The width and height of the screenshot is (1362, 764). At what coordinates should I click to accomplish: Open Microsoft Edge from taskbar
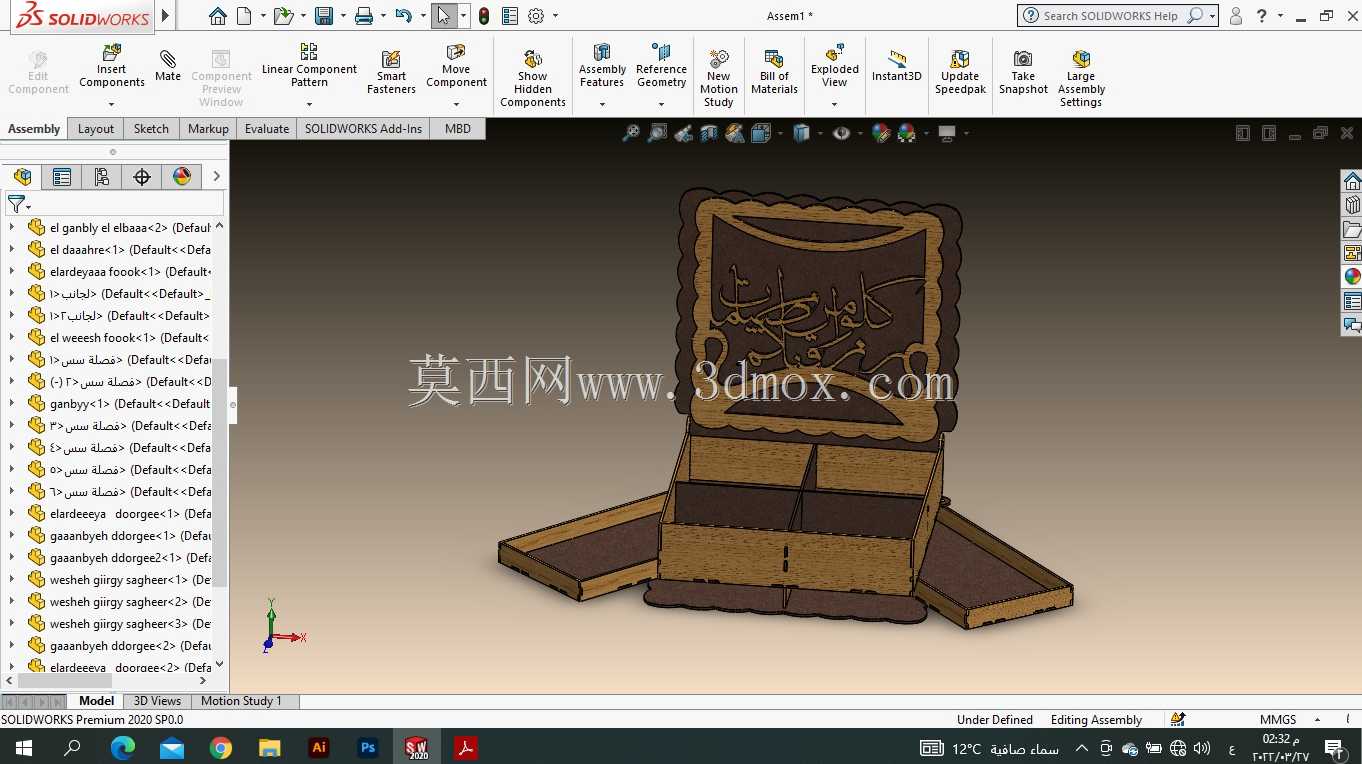click(123, 747)
